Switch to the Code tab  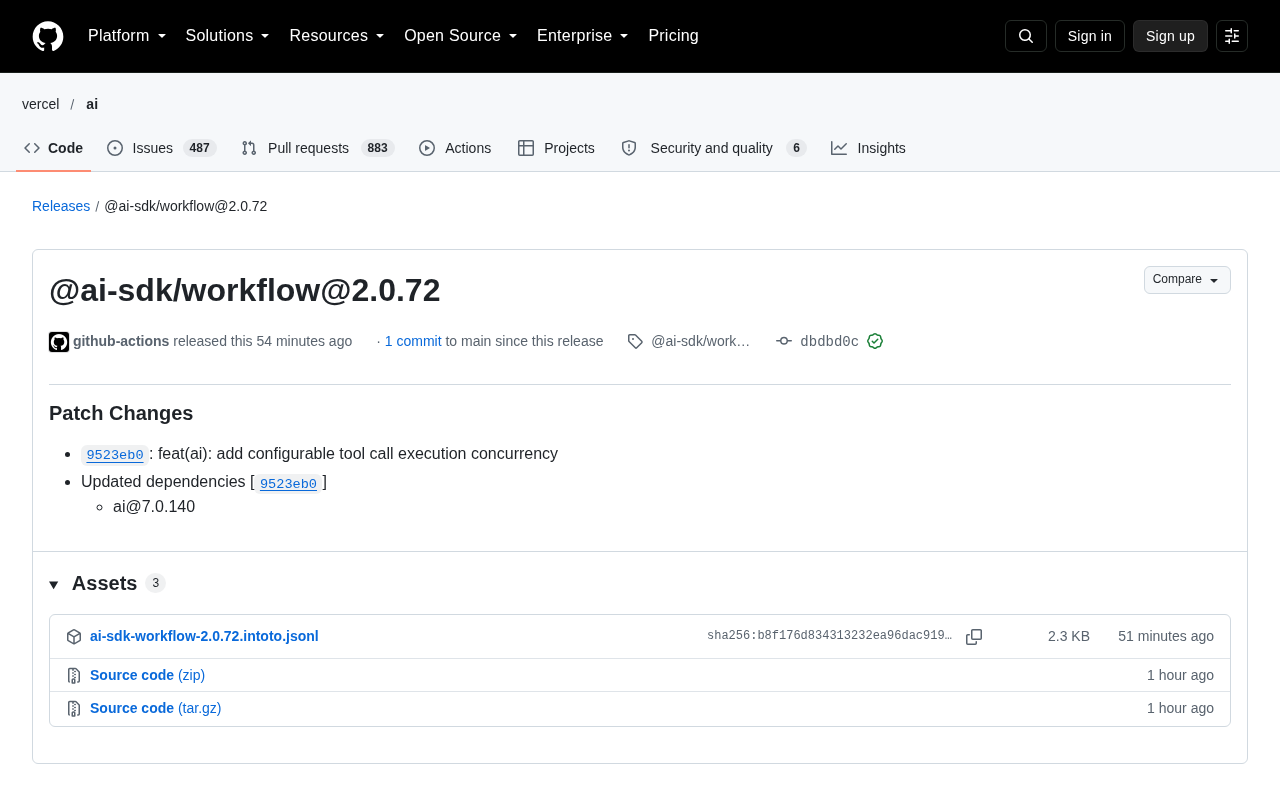[x=54, y=148]
